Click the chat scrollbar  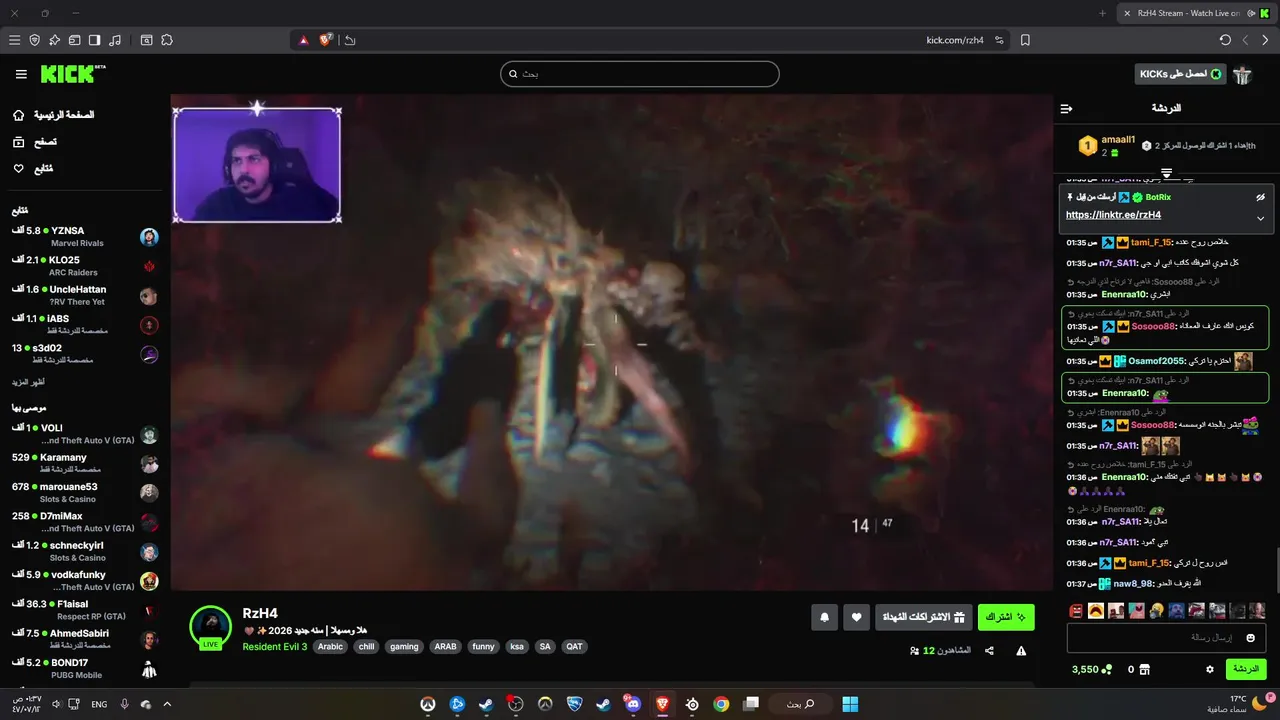tap(1276, 571)
